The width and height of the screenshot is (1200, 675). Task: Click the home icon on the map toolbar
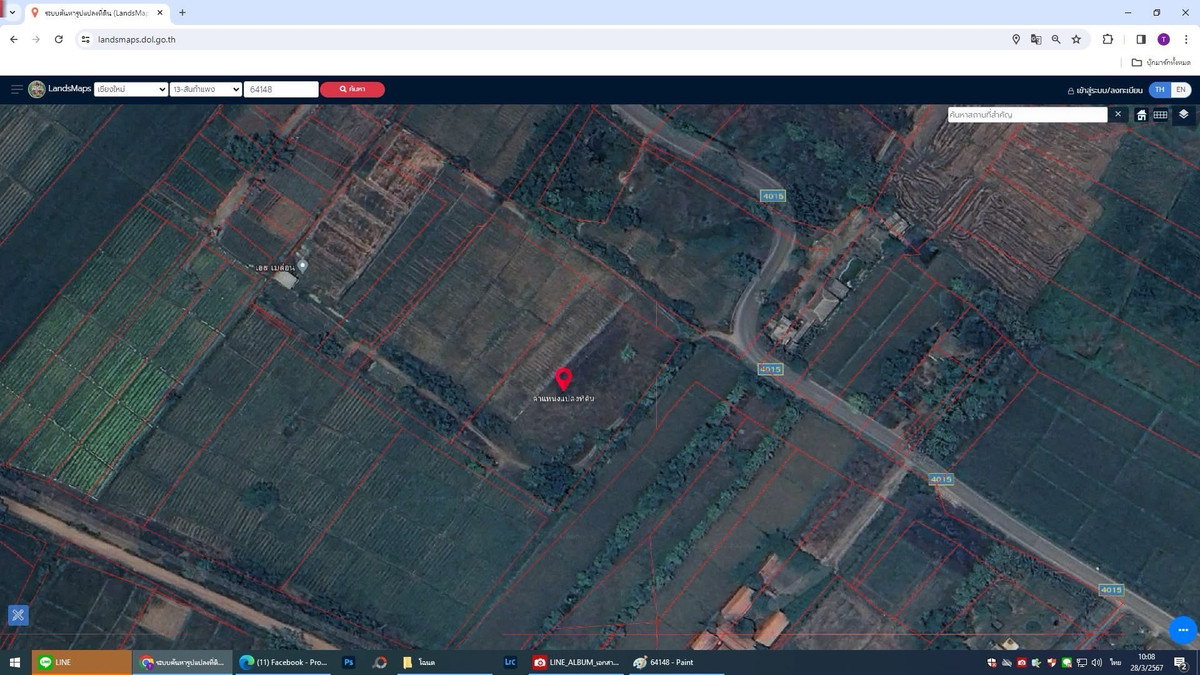point(1141,115)
